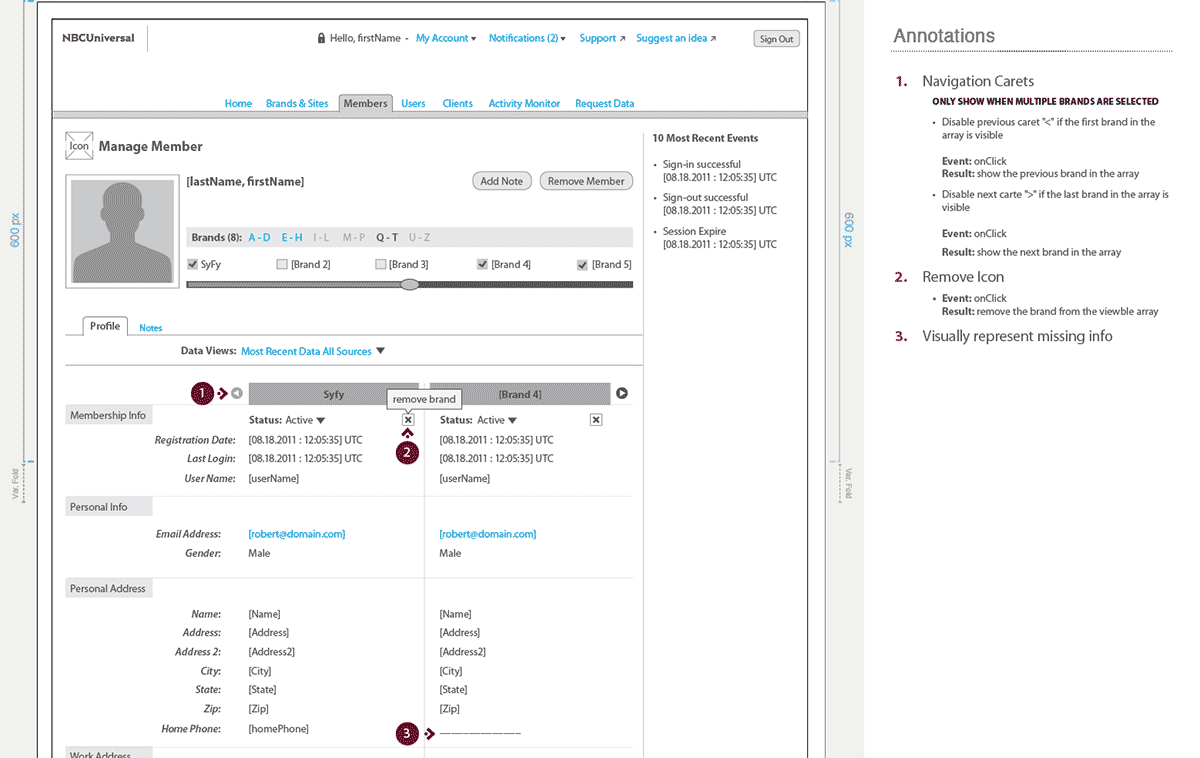Open the My Account dropdown
This screenshot has width=1200, height=758.
click(446, 39)
